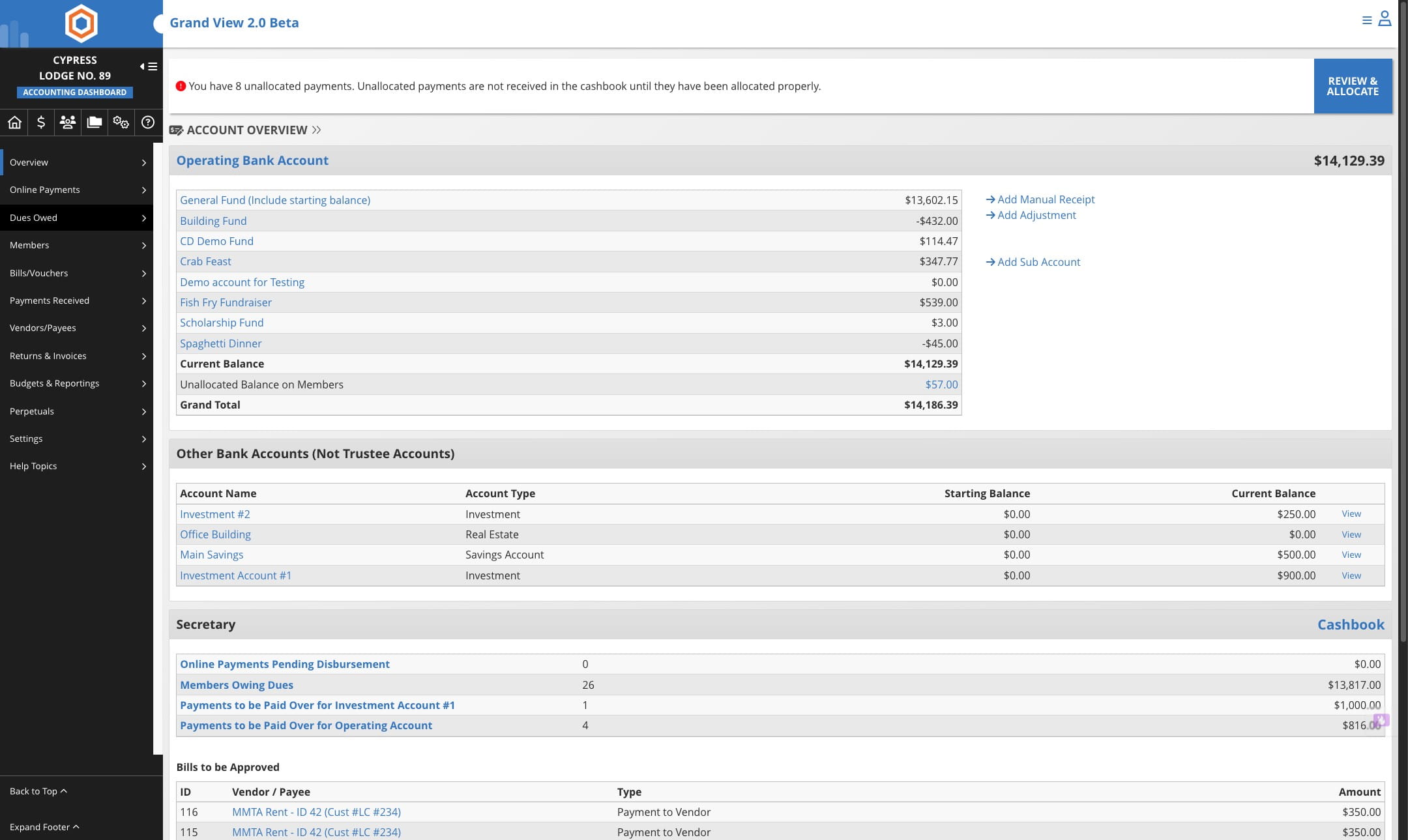Open the Cashbook link in Secretary section
1408x840 pixels.
pyautogui.click(x=1351, y=624)
